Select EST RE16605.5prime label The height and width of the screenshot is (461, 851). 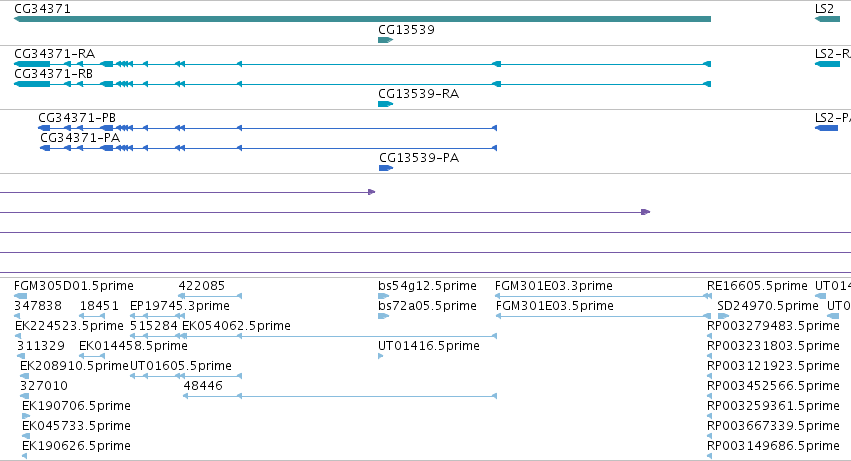pos(757,286)
